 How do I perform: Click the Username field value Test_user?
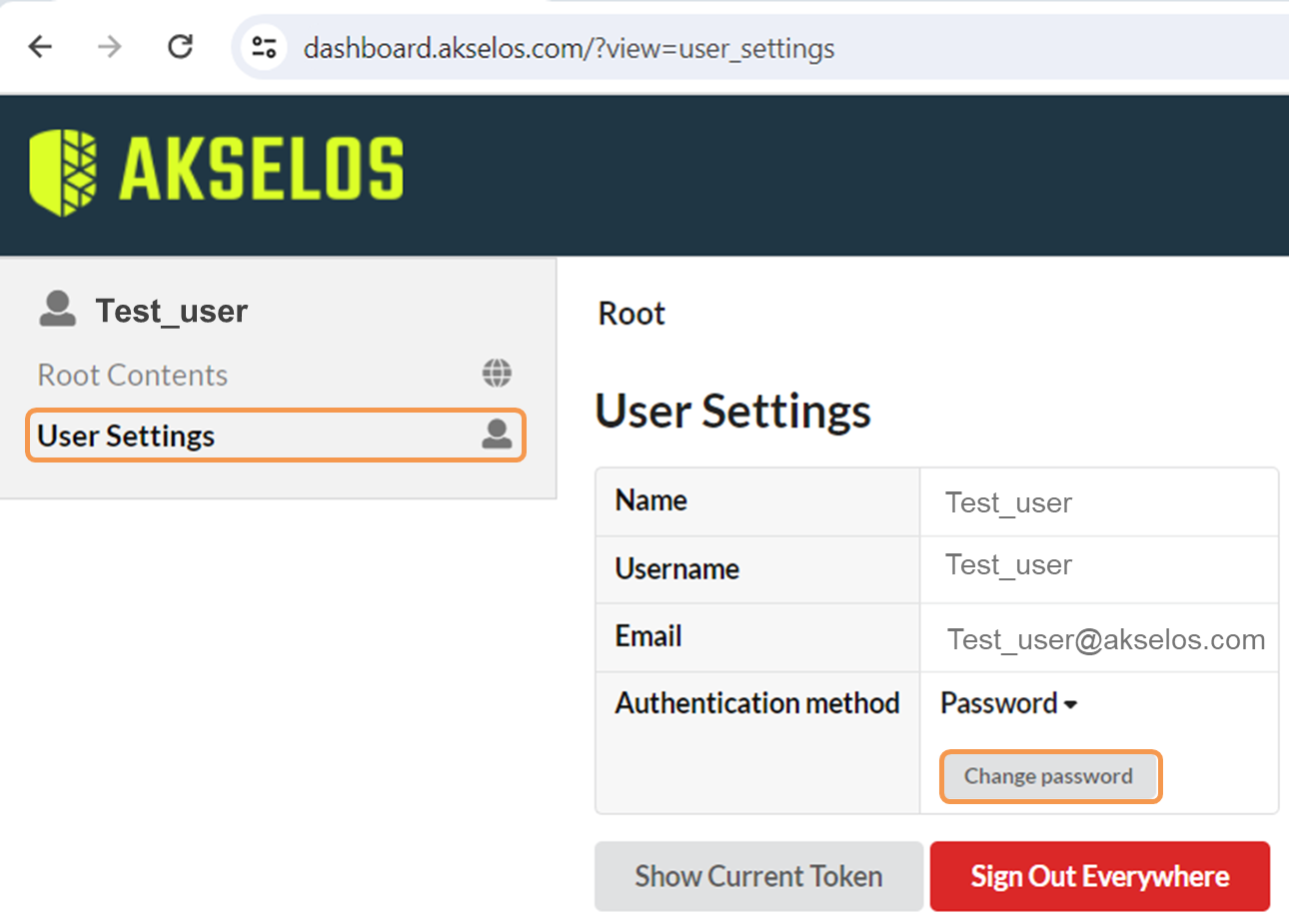1008,565
